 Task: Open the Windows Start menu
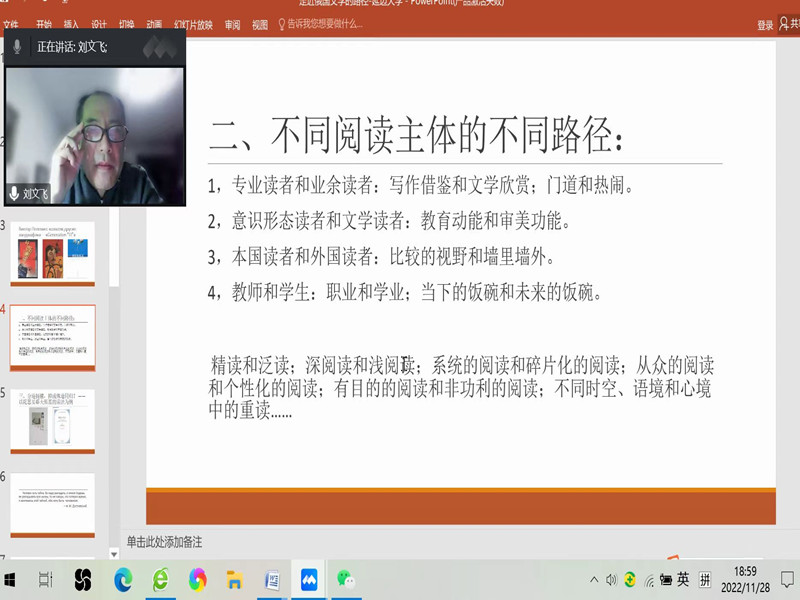pos(11,579)
